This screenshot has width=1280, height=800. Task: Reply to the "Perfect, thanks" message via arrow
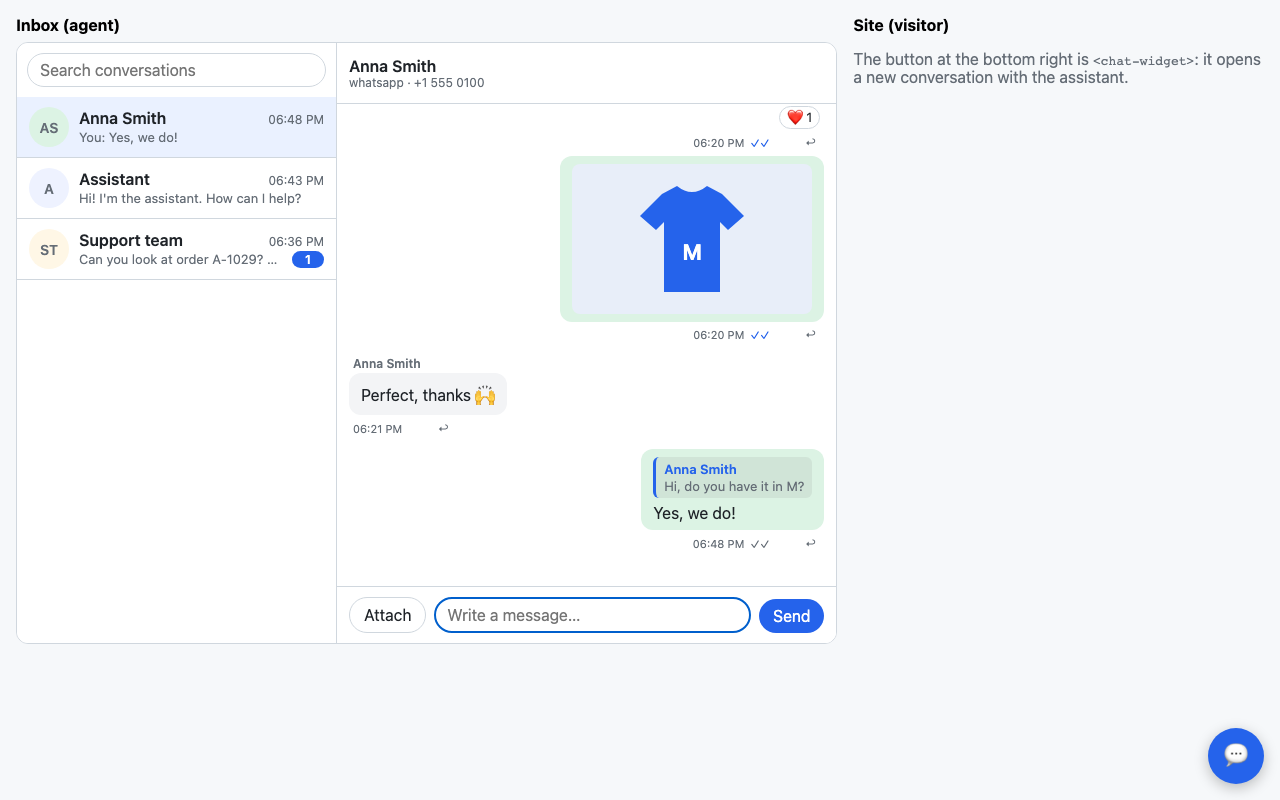[x=443, y=429]
